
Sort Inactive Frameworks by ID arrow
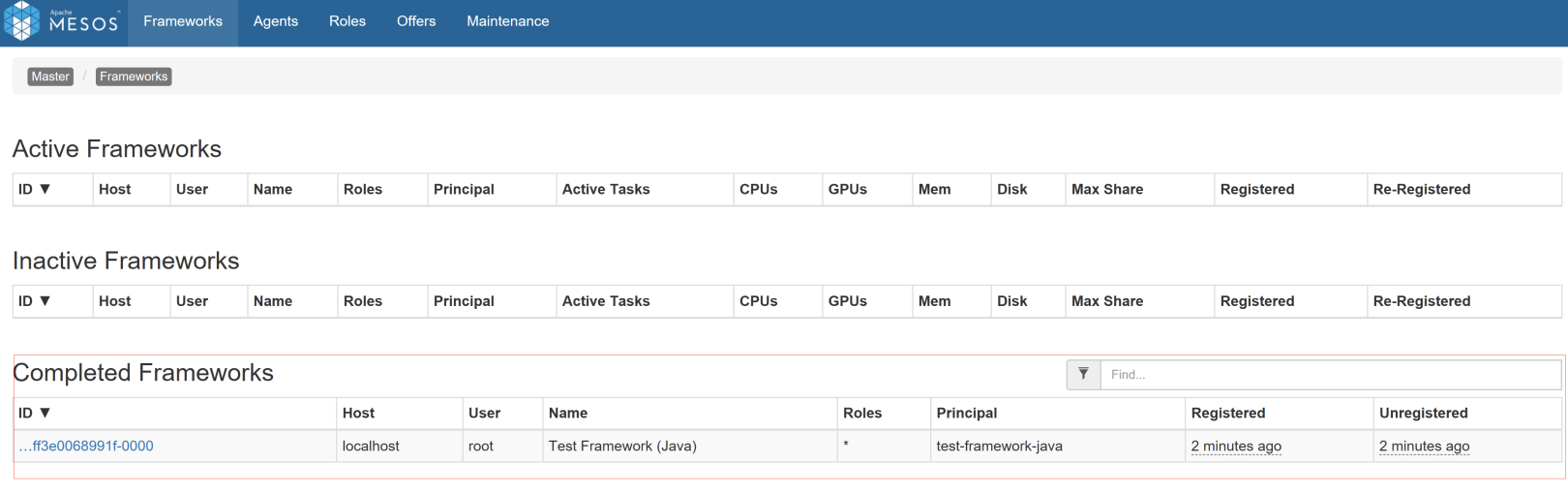click(x=45, y=301)
